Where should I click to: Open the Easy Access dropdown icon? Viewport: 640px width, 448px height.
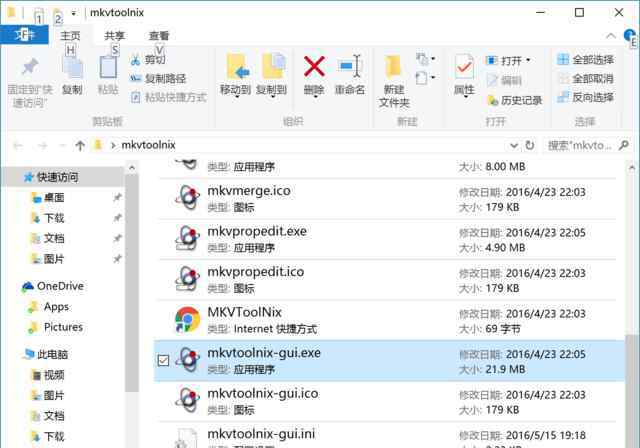425,78
